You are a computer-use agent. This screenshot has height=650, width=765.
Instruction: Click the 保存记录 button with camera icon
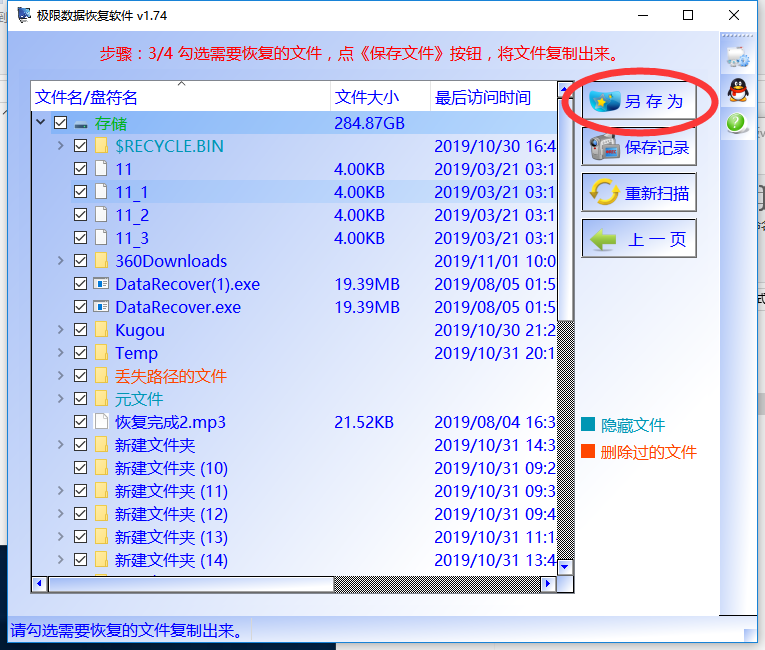click(x=639, y=147)
